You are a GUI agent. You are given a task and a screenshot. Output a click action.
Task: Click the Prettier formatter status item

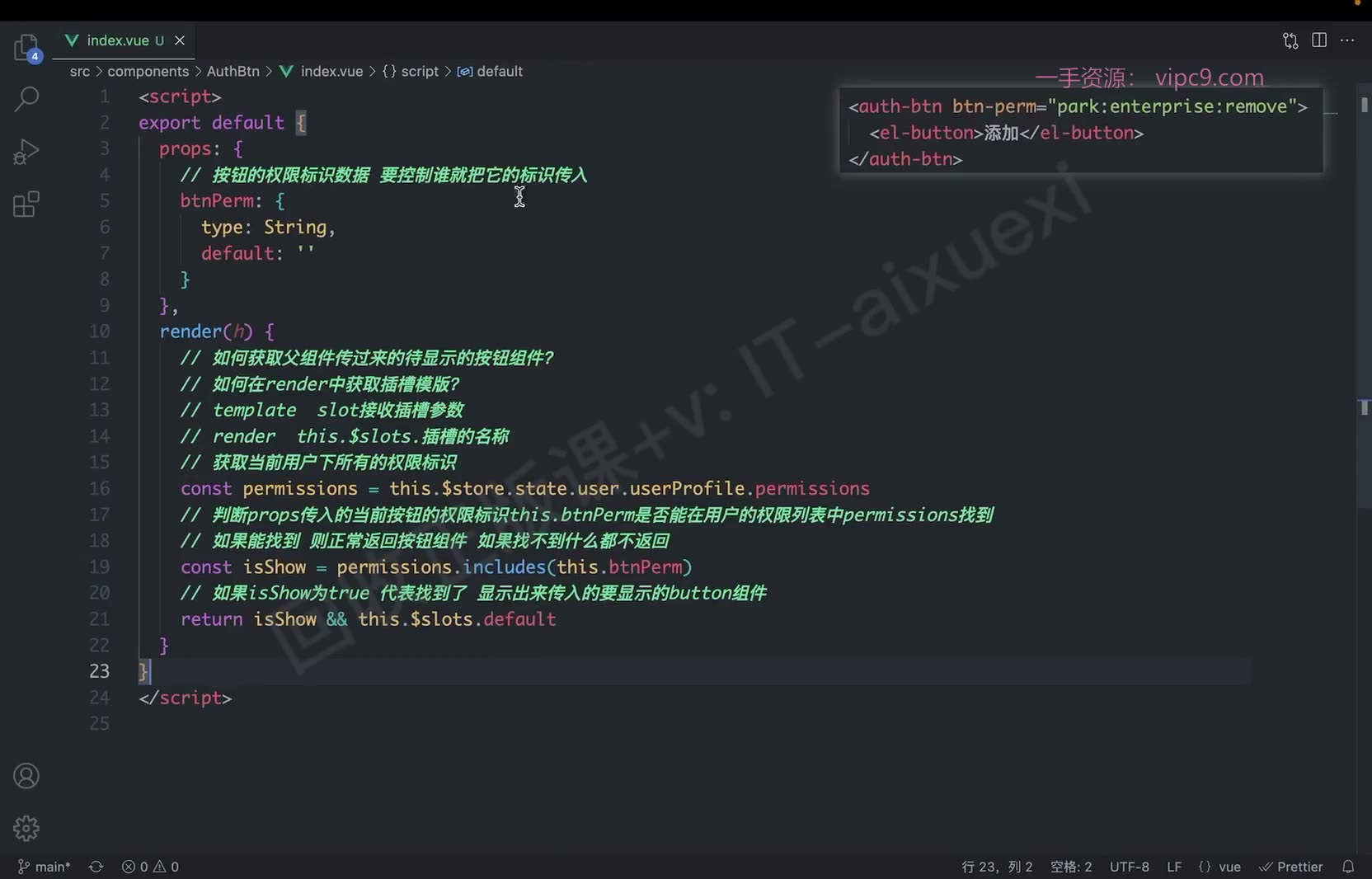click(x=1290, y=867)
